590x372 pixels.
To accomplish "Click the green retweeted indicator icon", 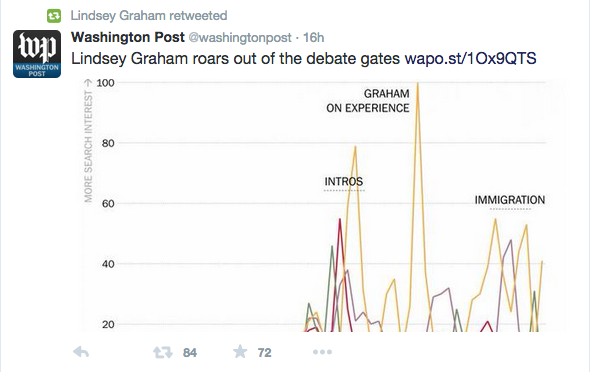I will [x=54, y=16].
